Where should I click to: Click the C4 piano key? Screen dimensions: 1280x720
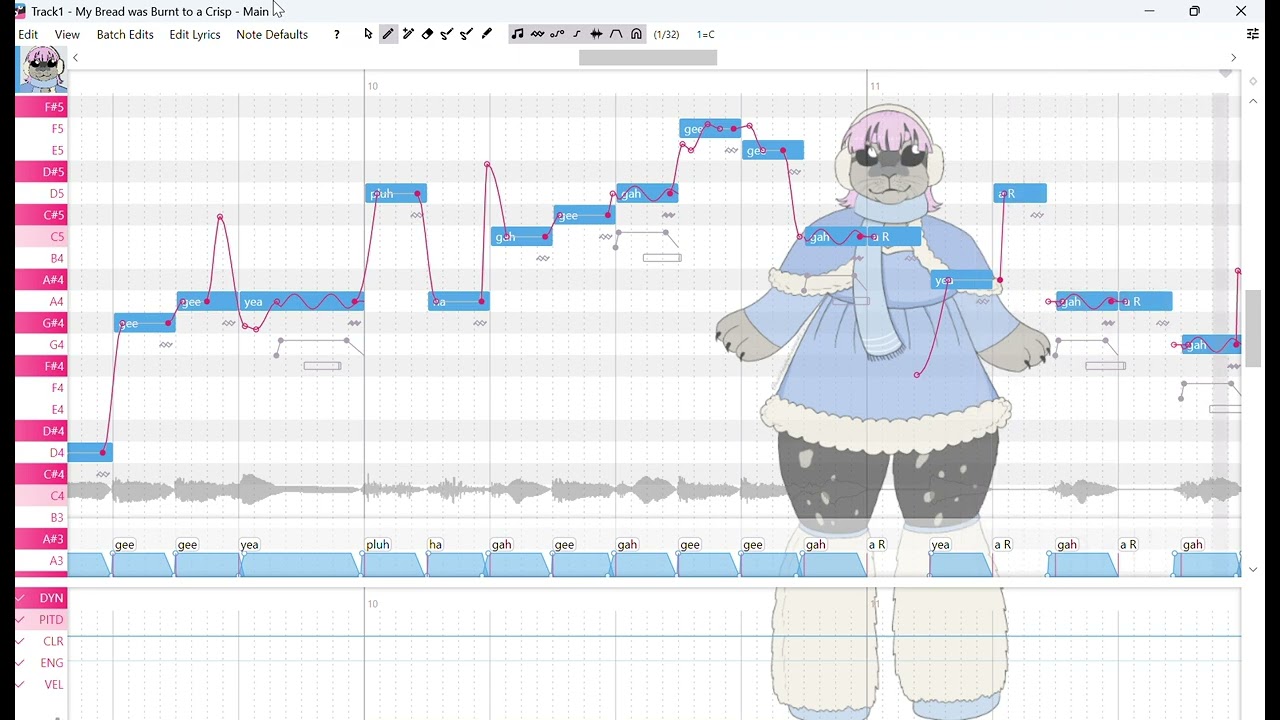click(x=41, y=496)
